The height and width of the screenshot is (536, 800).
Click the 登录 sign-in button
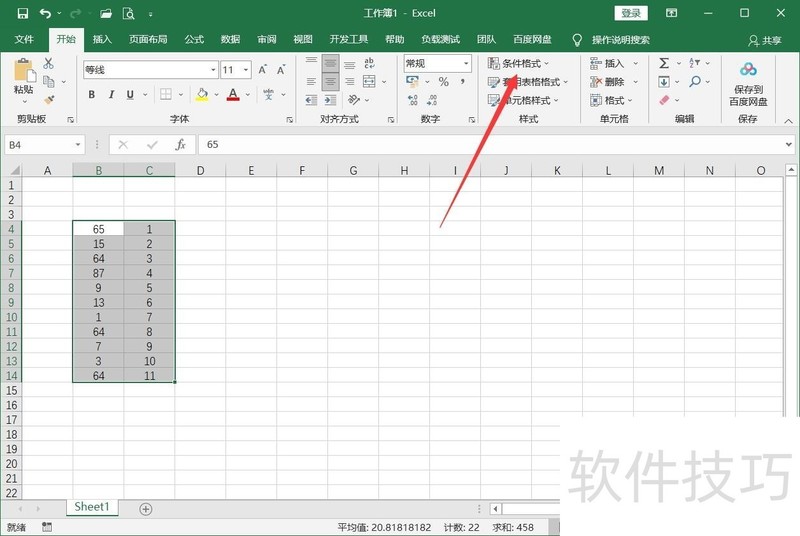pyautogui.click(x=631, y=13)
